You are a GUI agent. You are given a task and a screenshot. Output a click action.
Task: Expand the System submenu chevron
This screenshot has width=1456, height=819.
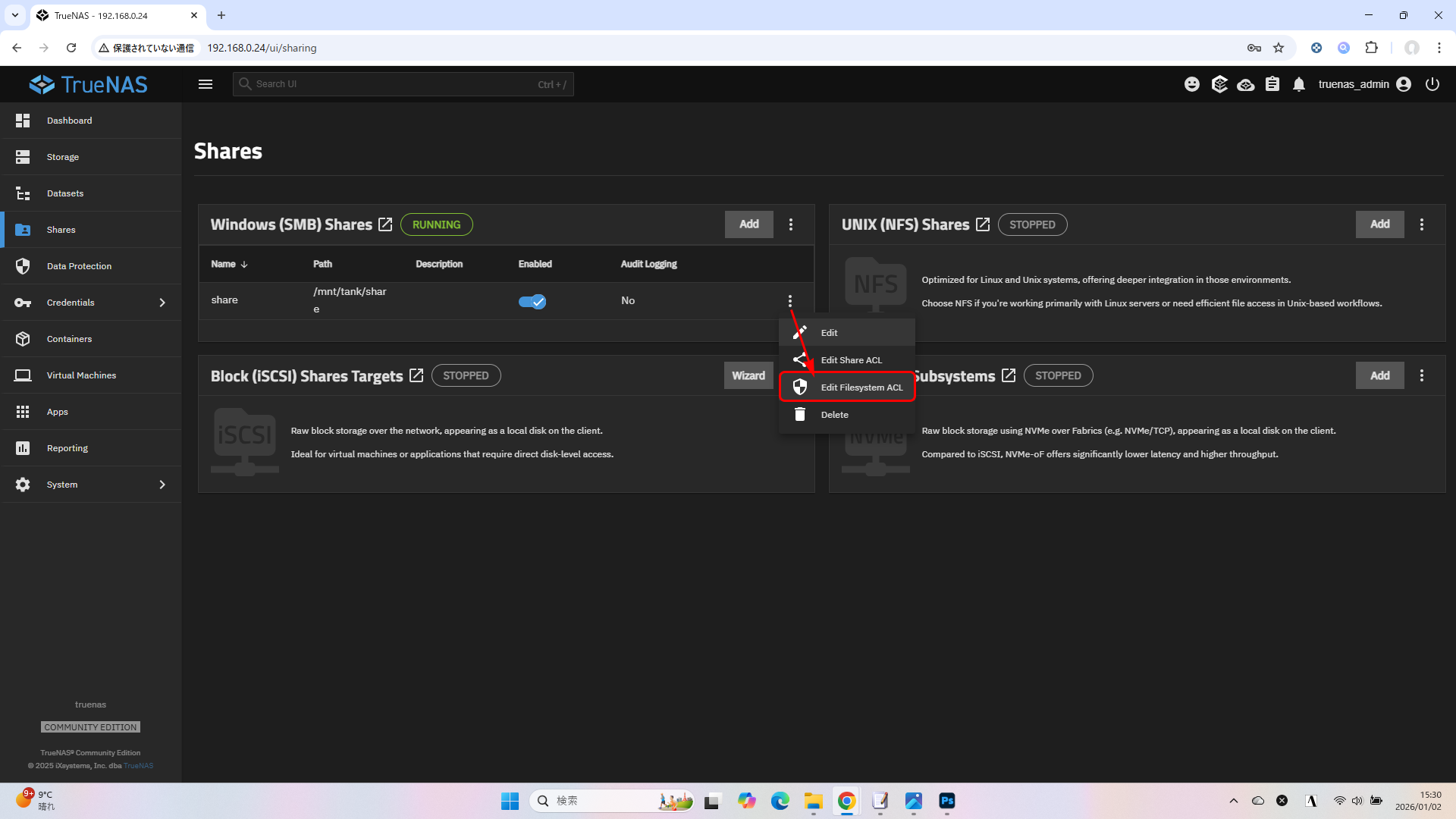(x=162, y=485)
